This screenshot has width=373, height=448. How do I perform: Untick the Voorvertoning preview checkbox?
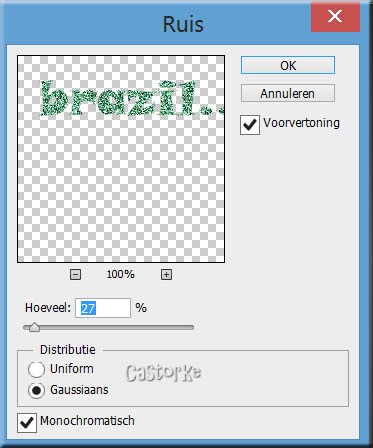pyautogui.click(x=250, y=125)
